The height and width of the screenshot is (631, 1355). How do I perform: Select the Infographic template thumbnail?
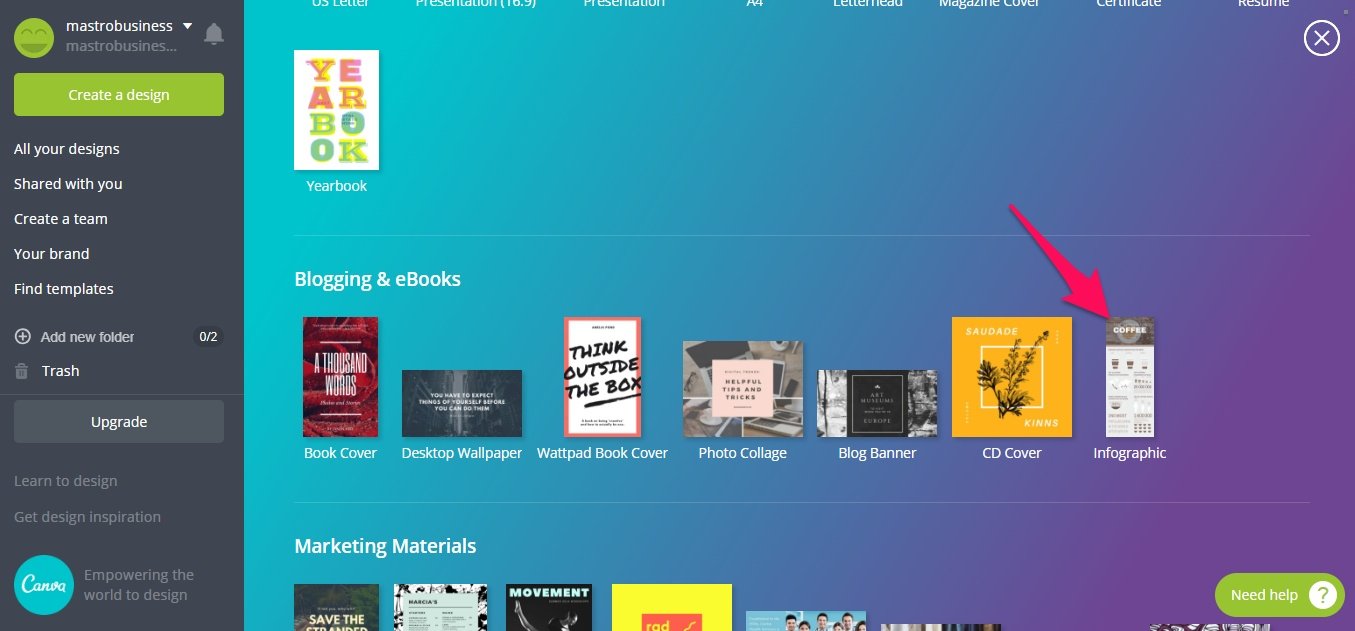(1130, 377)
